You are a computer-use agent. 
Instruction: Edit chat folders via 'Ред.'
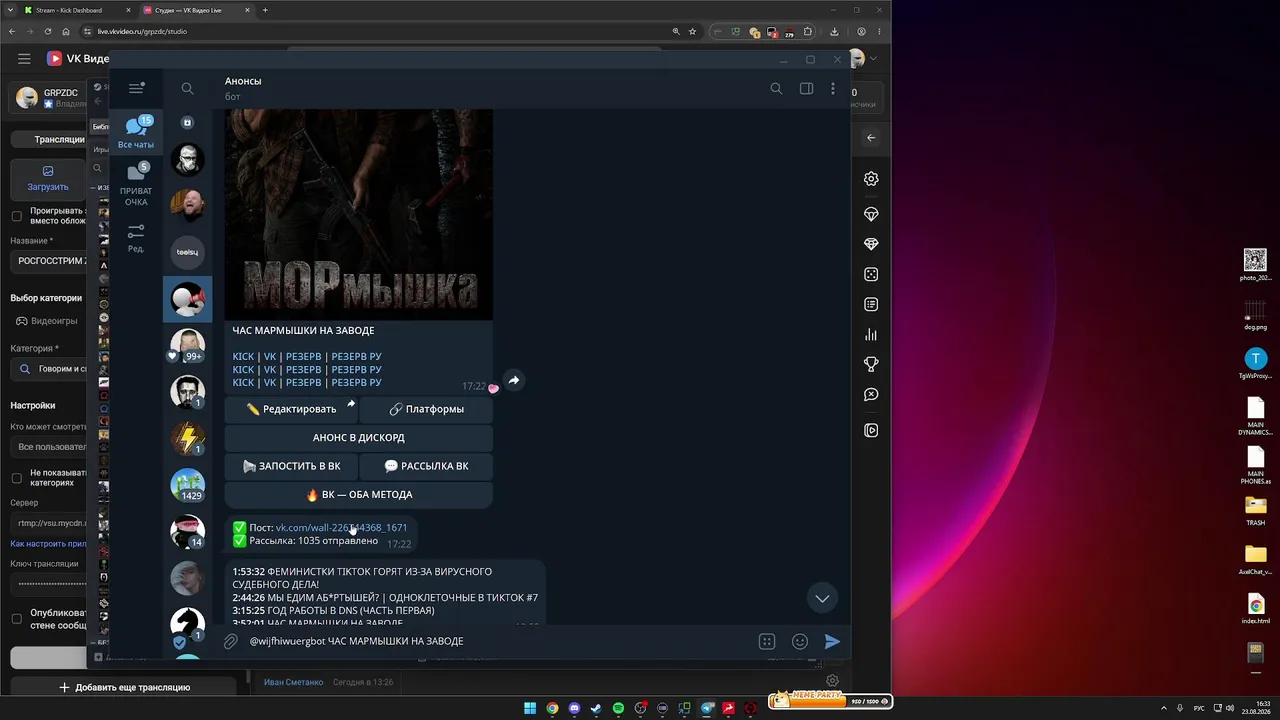click(136, 237)
